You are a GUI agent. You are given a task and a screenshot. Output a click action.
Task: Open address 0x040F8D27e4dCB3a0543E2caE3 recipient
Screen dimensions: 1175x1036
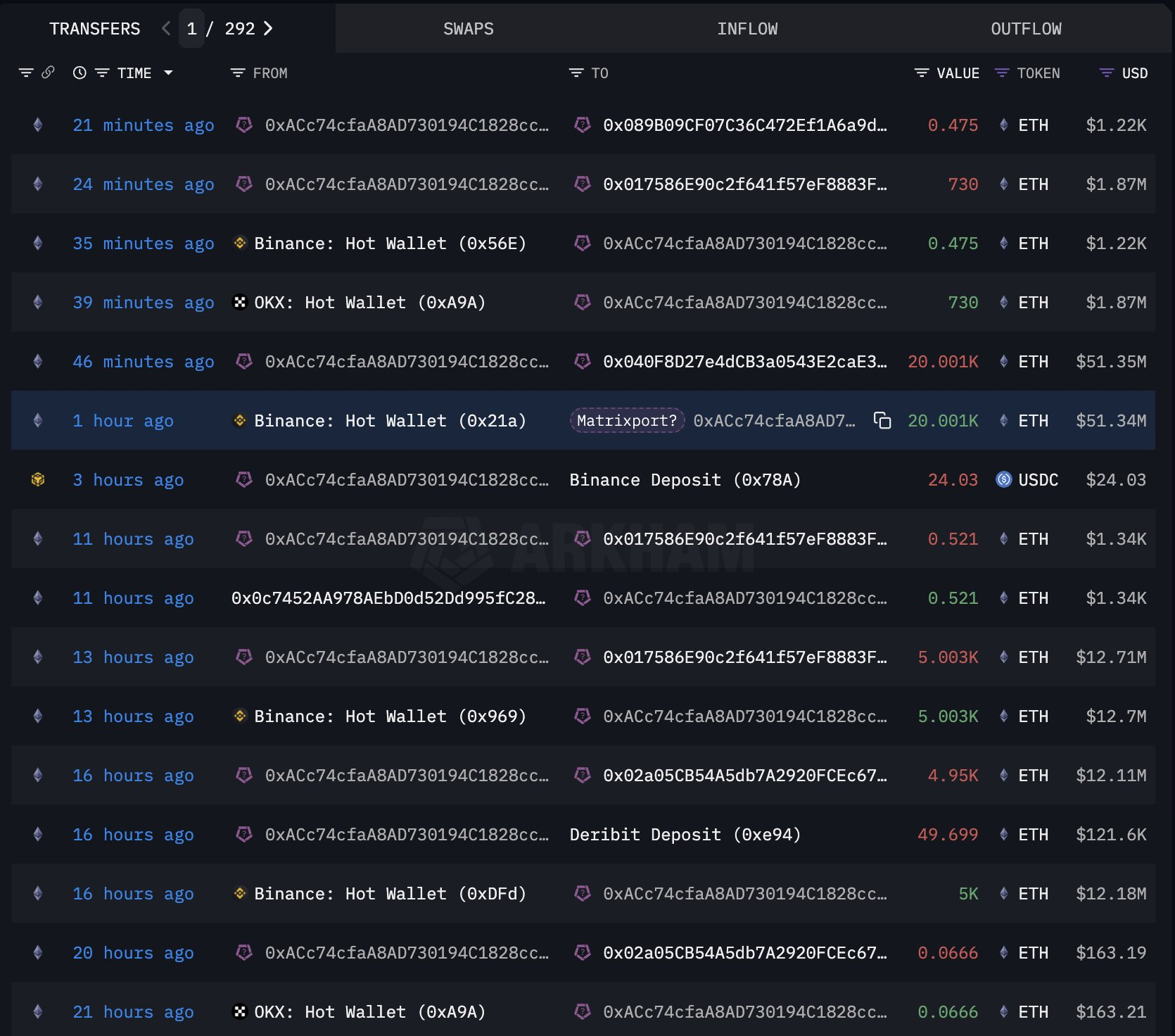pos(745,362)
